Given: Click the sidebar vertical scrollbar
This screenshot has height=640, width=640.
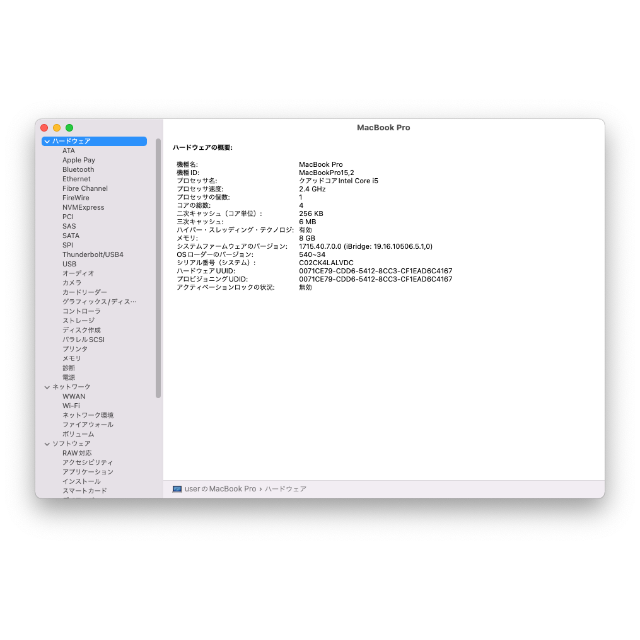Looking at the screenshot, I should pos(158,269).
